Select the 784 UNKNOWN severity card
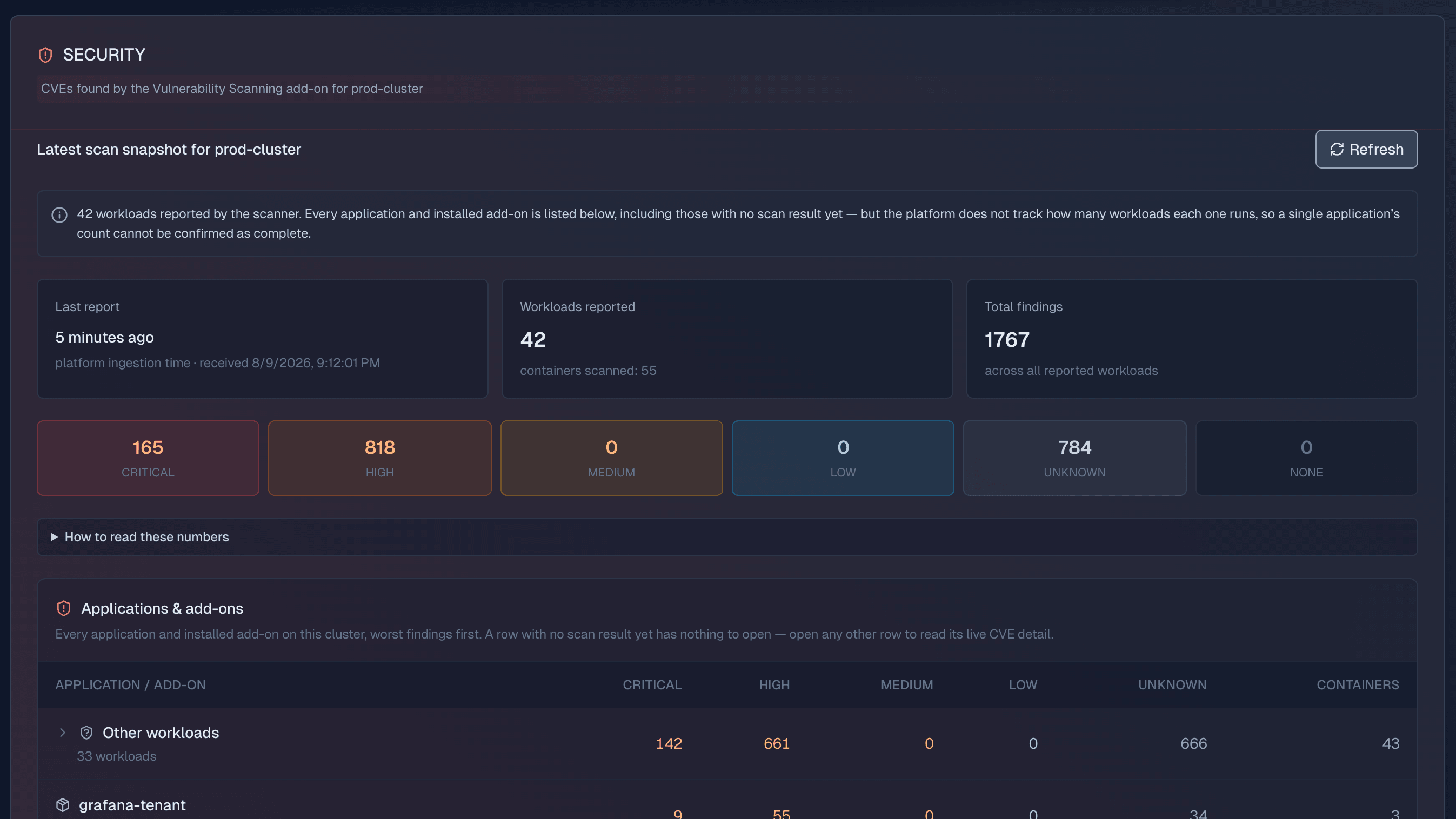The image size is (1456, 819). coord(1074,458)
